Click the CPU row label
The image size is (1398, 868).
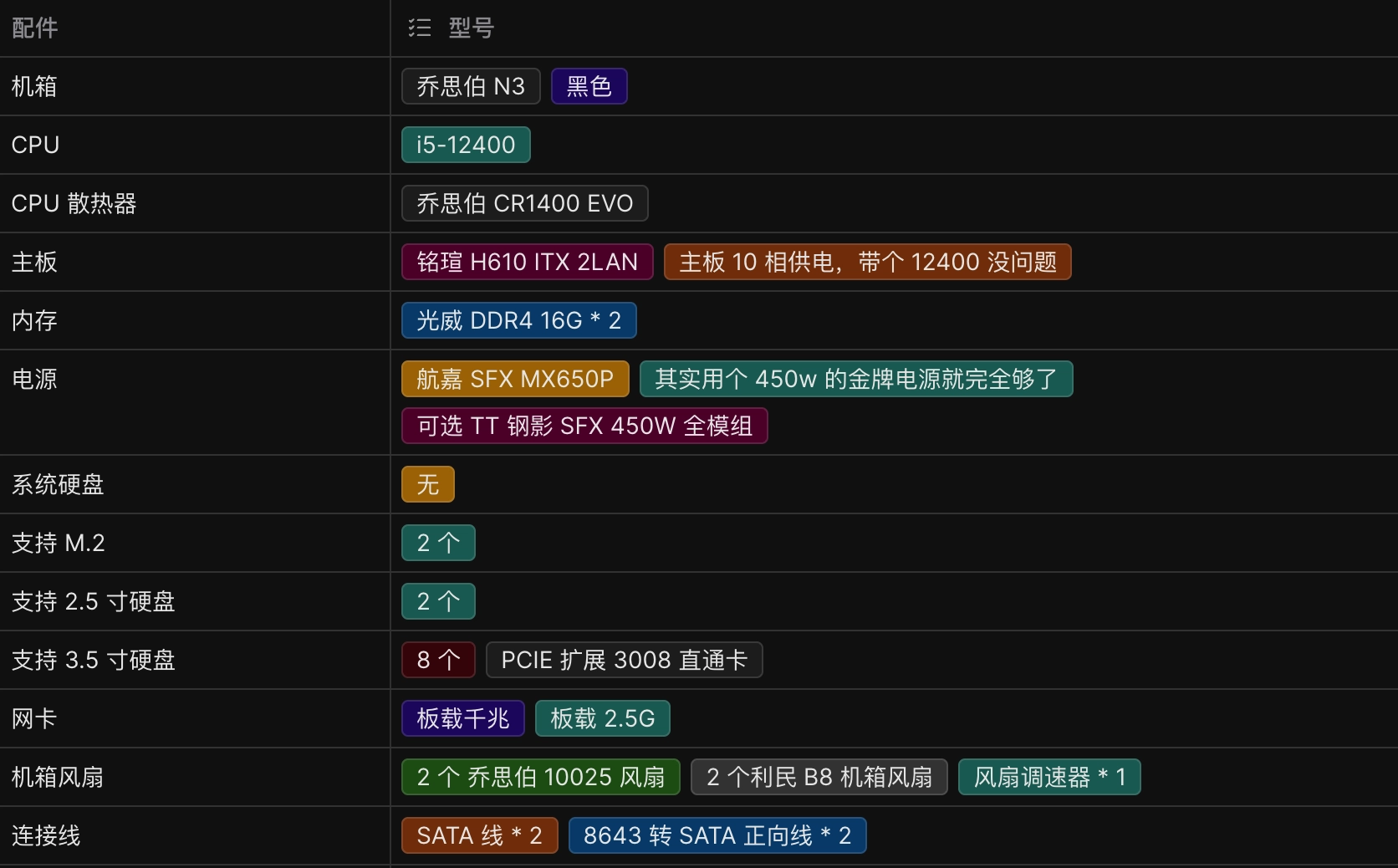point(35,145)
